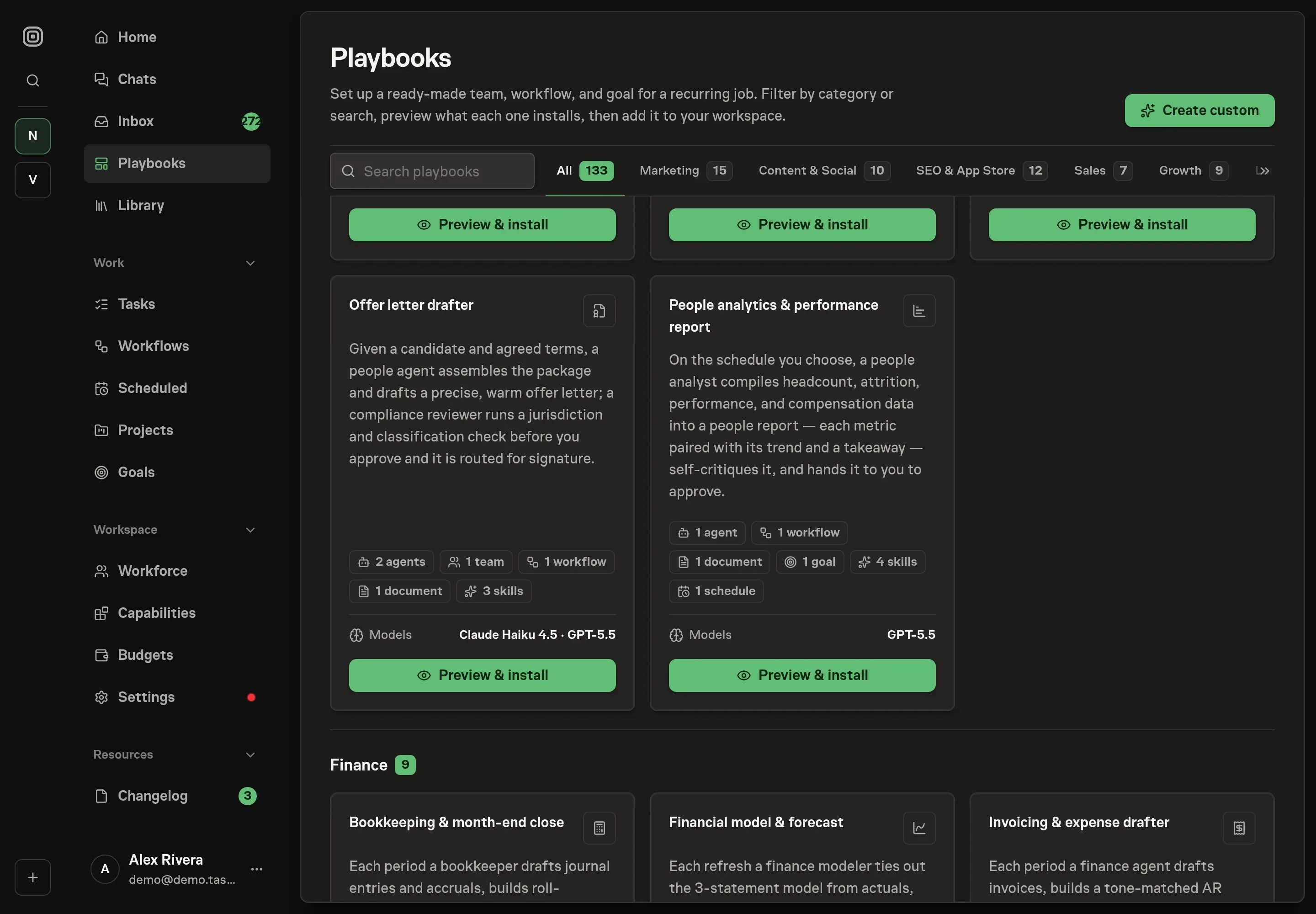The width and height of the screenshot is (1316, 914).
Task: Open Workforce in the sidebar
Action: coord(177,571)
